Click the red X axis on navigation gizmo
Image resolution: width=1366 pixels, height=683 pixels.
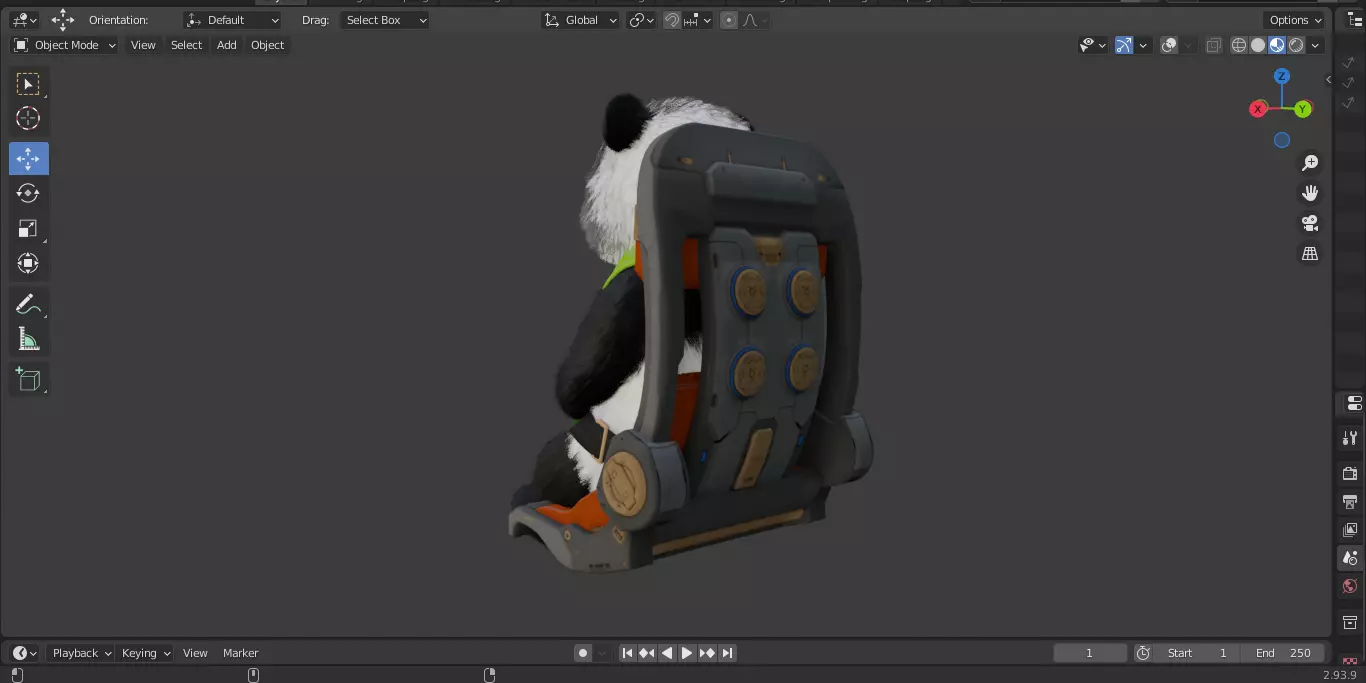[1258, 109]
